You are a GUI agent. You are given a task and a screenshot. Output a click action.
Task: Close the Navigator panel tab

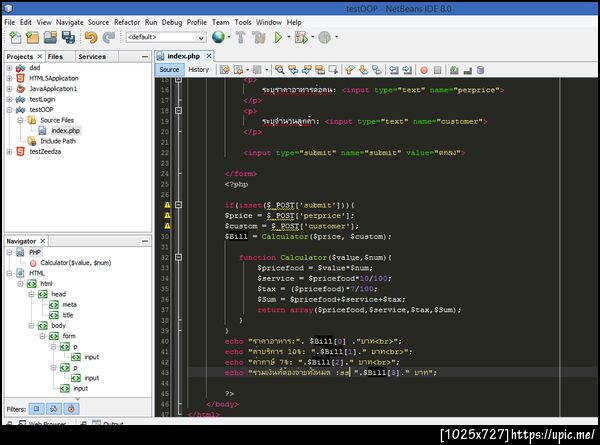click(x=42, y=241)
